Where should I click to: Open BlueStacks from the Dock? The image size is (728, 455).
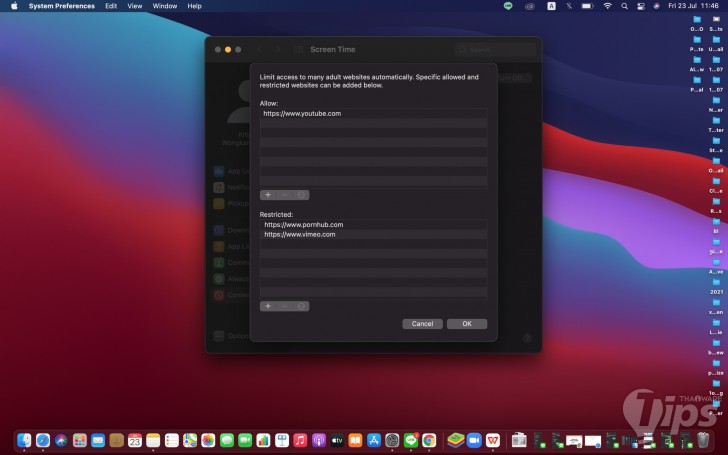point(455,440)
